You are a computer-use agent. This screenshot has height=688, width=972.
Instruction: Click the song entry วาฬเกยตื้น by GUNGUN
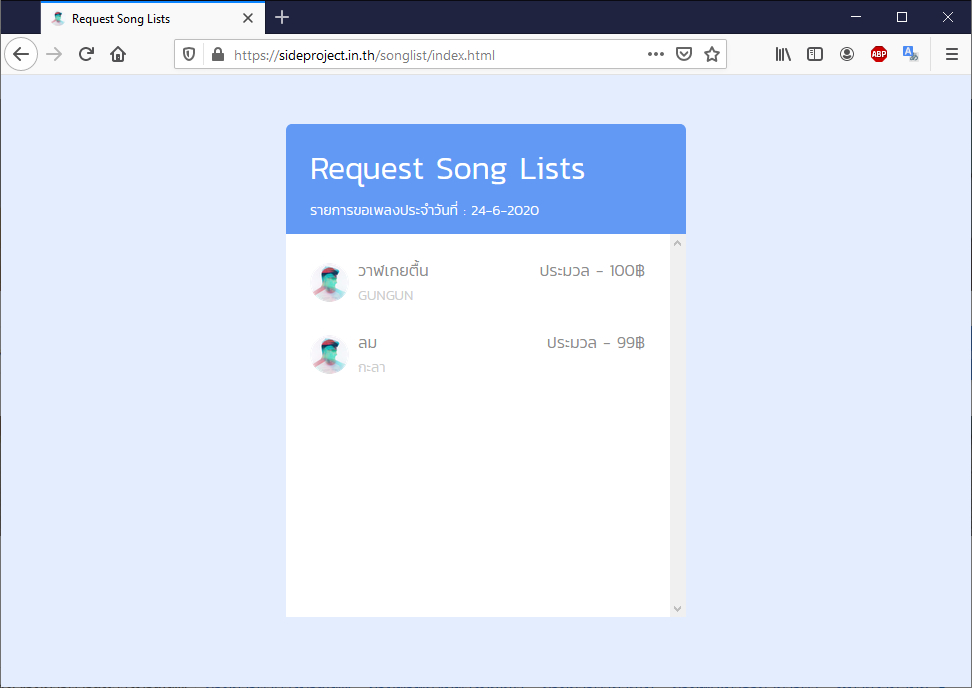click(480, 282)
